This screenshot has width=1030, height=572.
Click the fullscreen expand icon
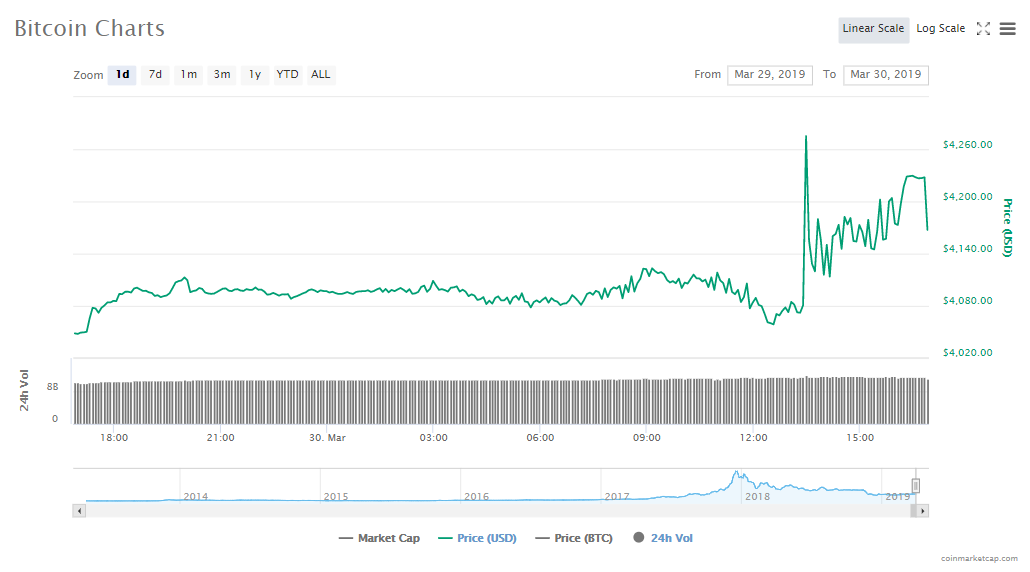(x=983, y=29)
